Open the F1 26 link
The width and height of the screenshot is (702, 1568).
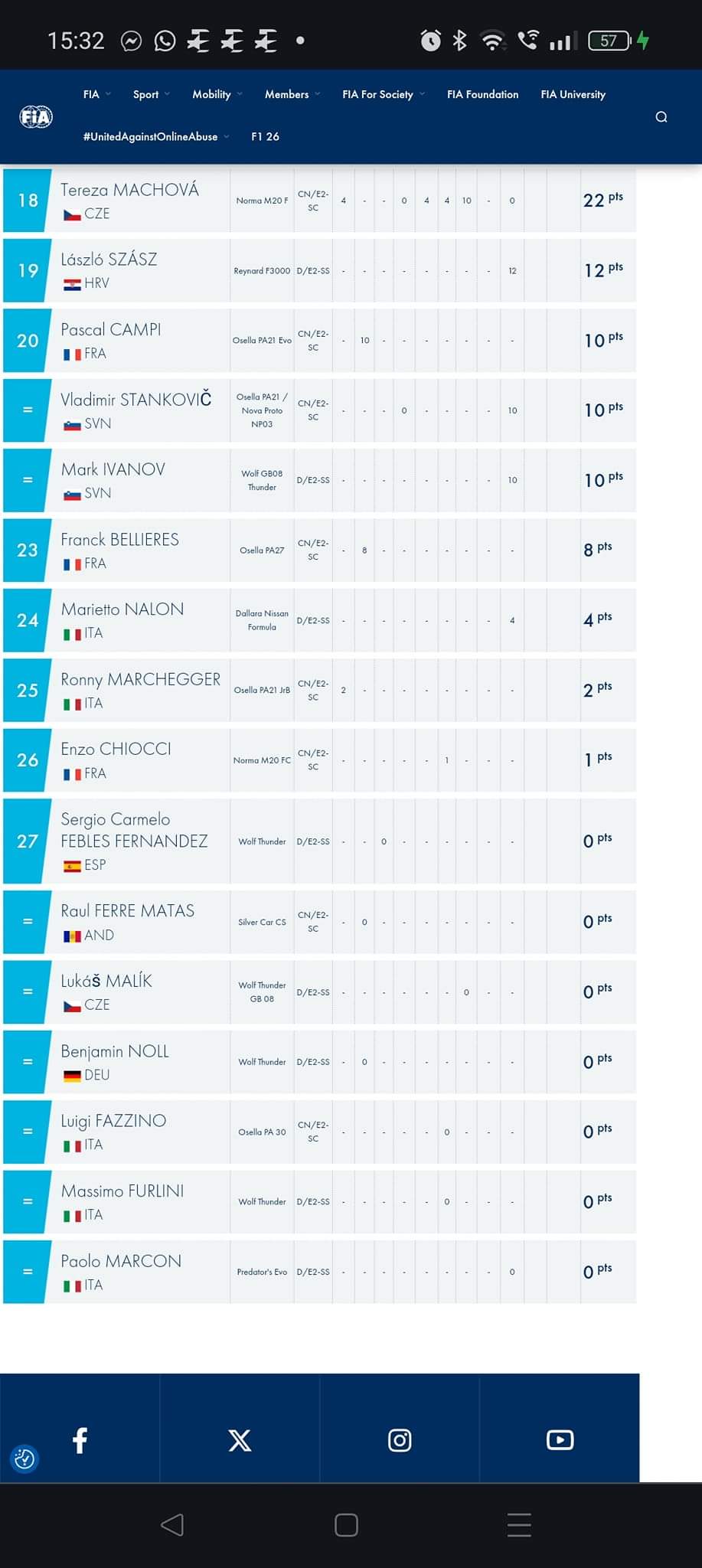(265, 136)
